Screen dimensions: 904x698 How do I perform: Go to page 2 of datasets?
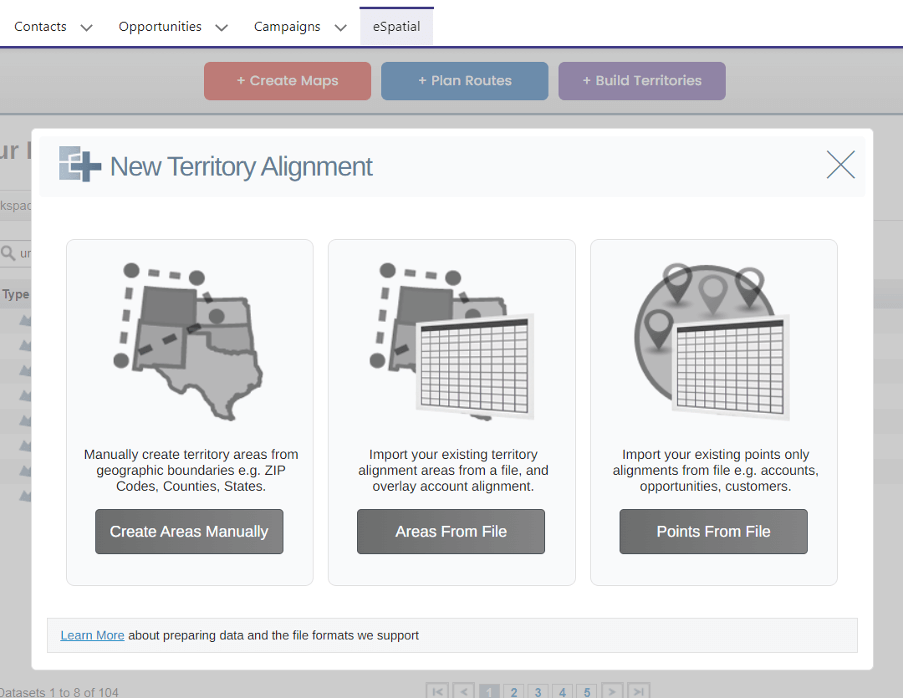tap(514, 691)
